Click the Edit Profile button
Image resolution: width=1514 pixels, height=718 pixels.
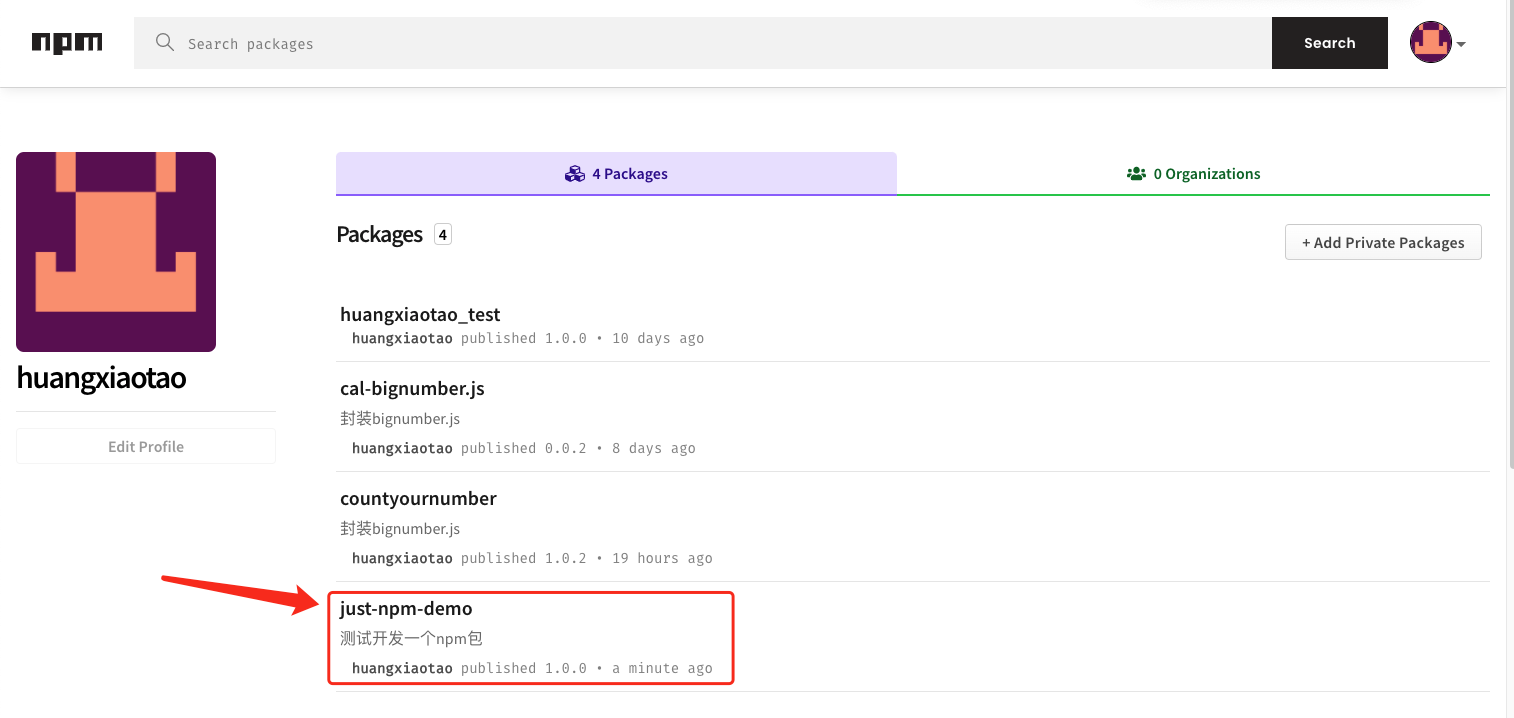coord(146,446)
